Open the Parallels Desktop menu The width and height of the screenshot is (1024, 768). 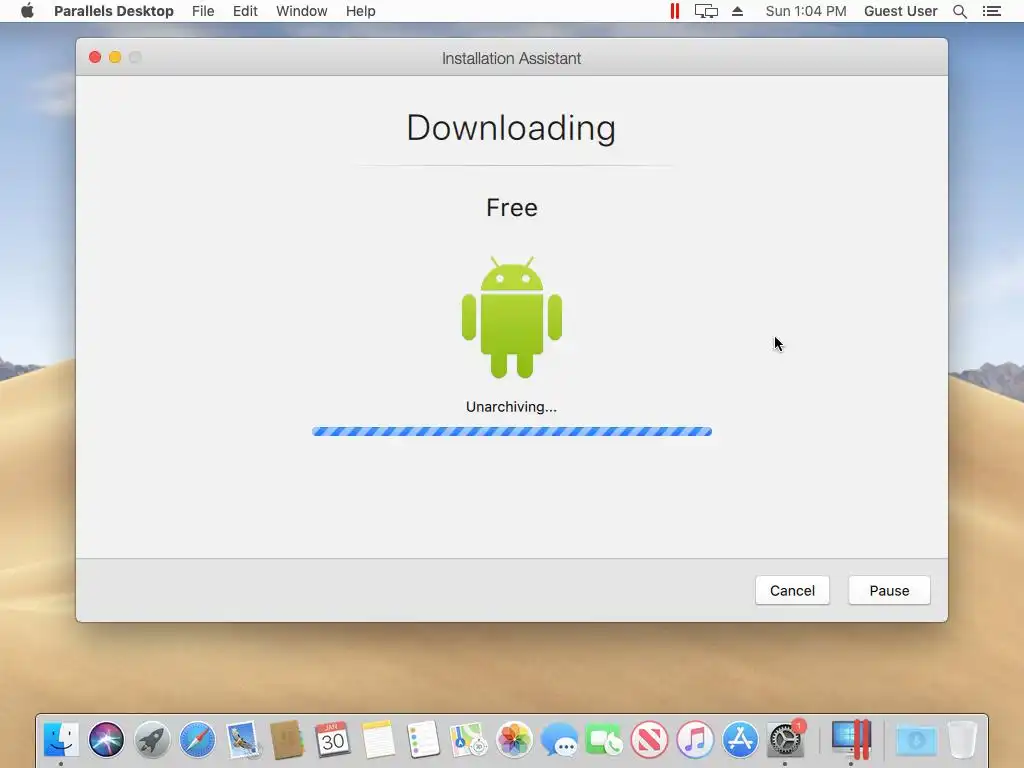tap(114, 11)
